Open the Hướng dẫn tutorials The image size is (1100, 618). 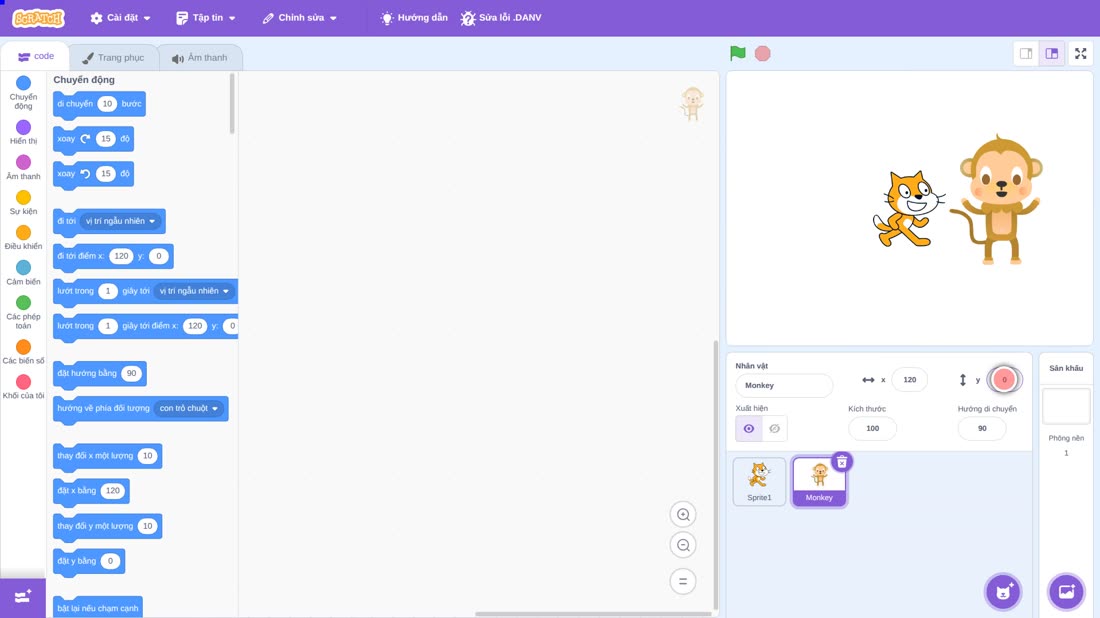(414, 18)
